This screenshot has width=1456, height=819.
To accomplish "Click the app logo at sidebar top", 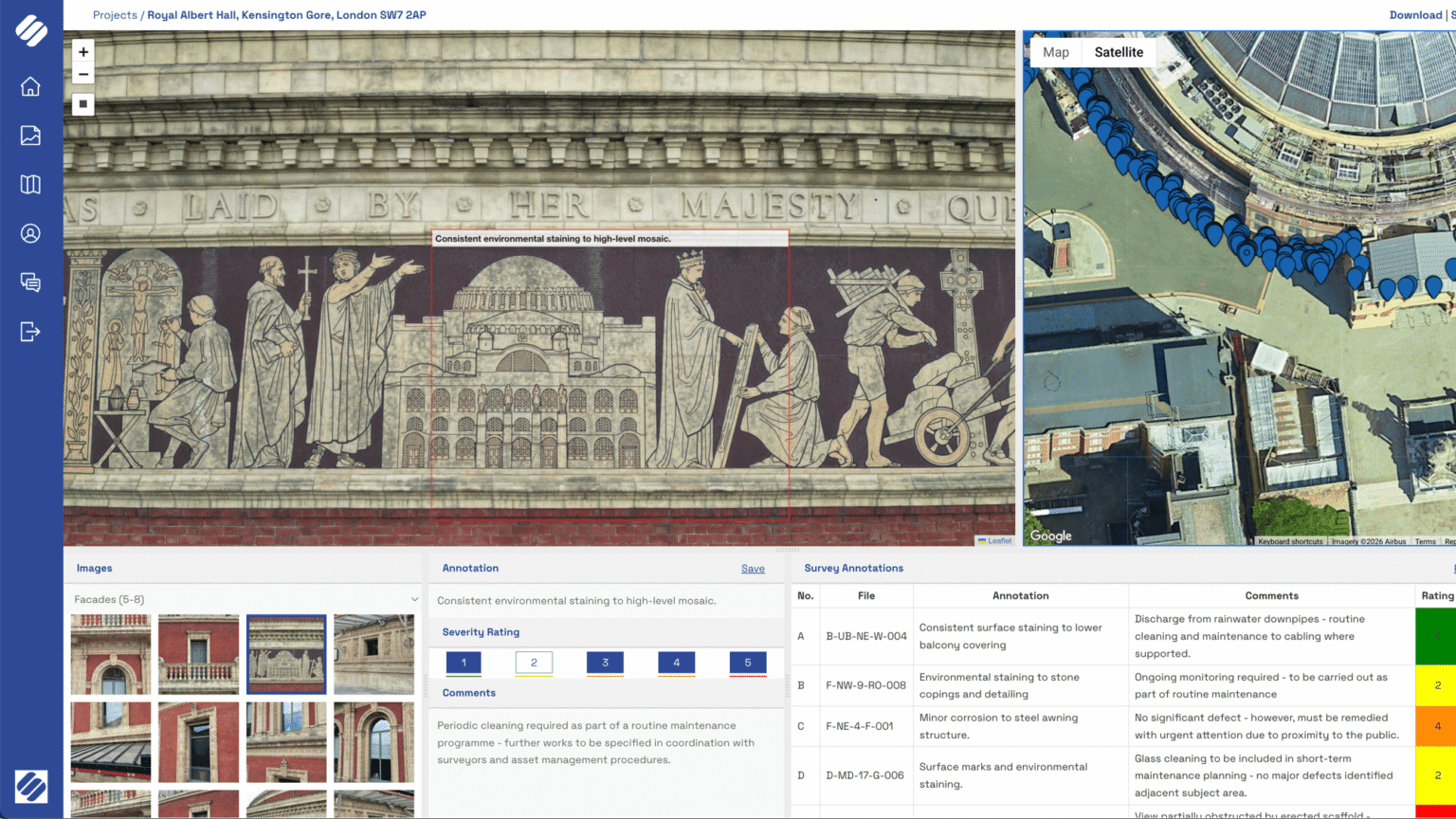I will click(x=31, y=30).
